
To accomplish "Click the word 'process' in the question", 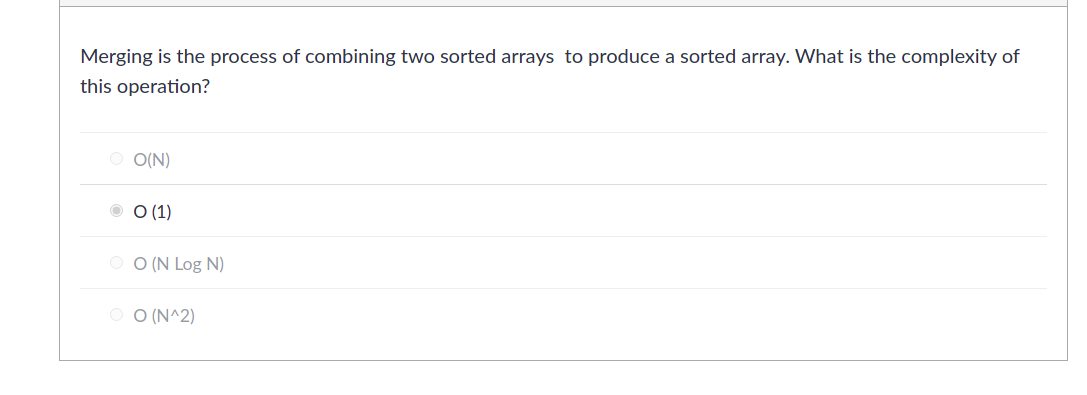I will (x=243, y=58).
